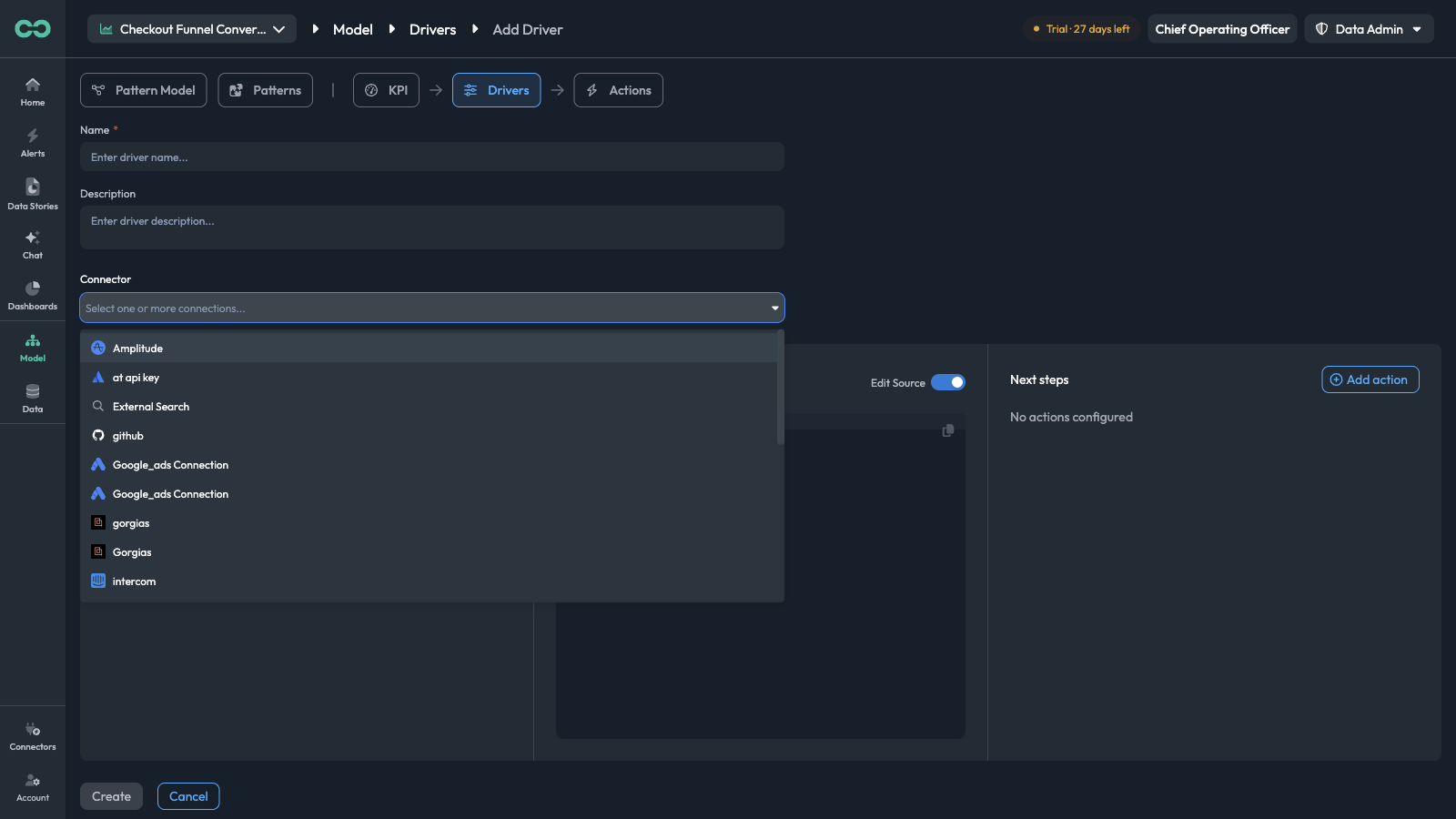Open Data section in sidebar
The image size is (1456, 819).
(x=33, y=399)
